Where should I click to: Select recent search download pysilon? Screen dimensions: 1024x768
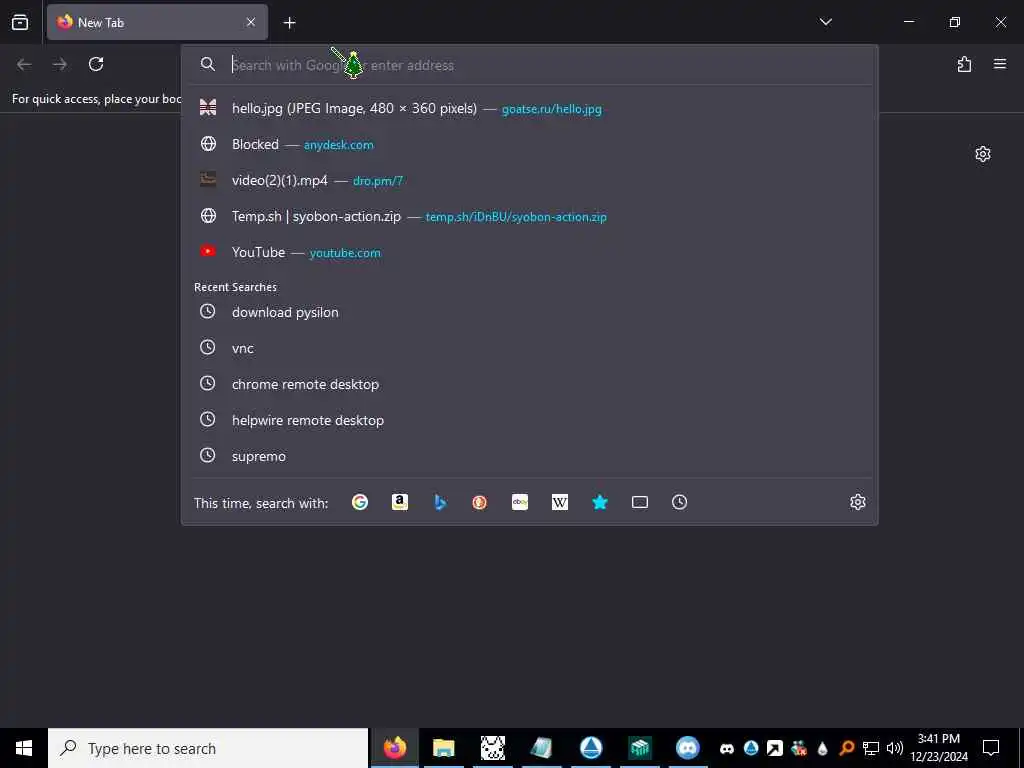coord(530,312)
